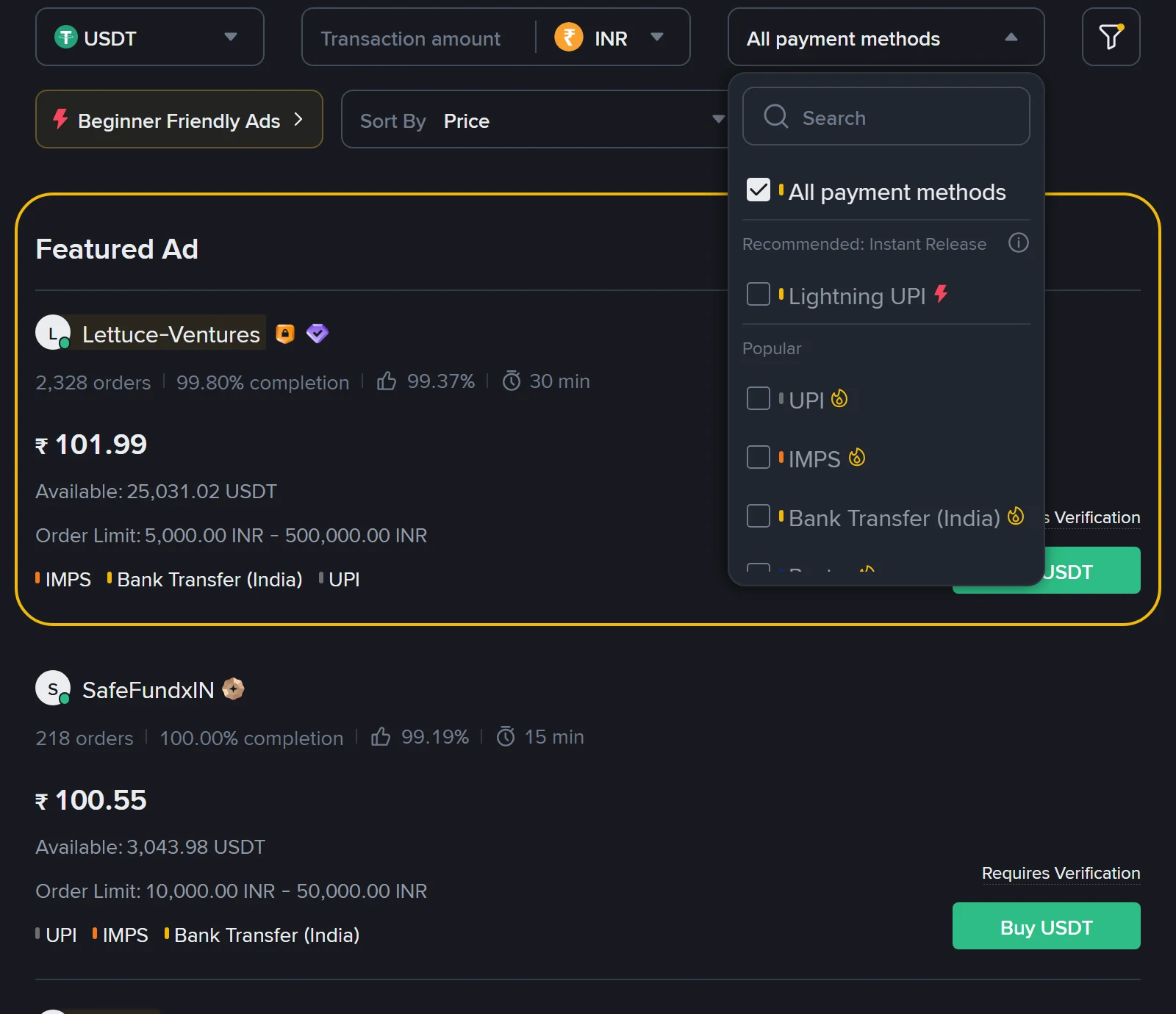Click '100.00% completion' text

pyautogui.click(x=251, y=738)
